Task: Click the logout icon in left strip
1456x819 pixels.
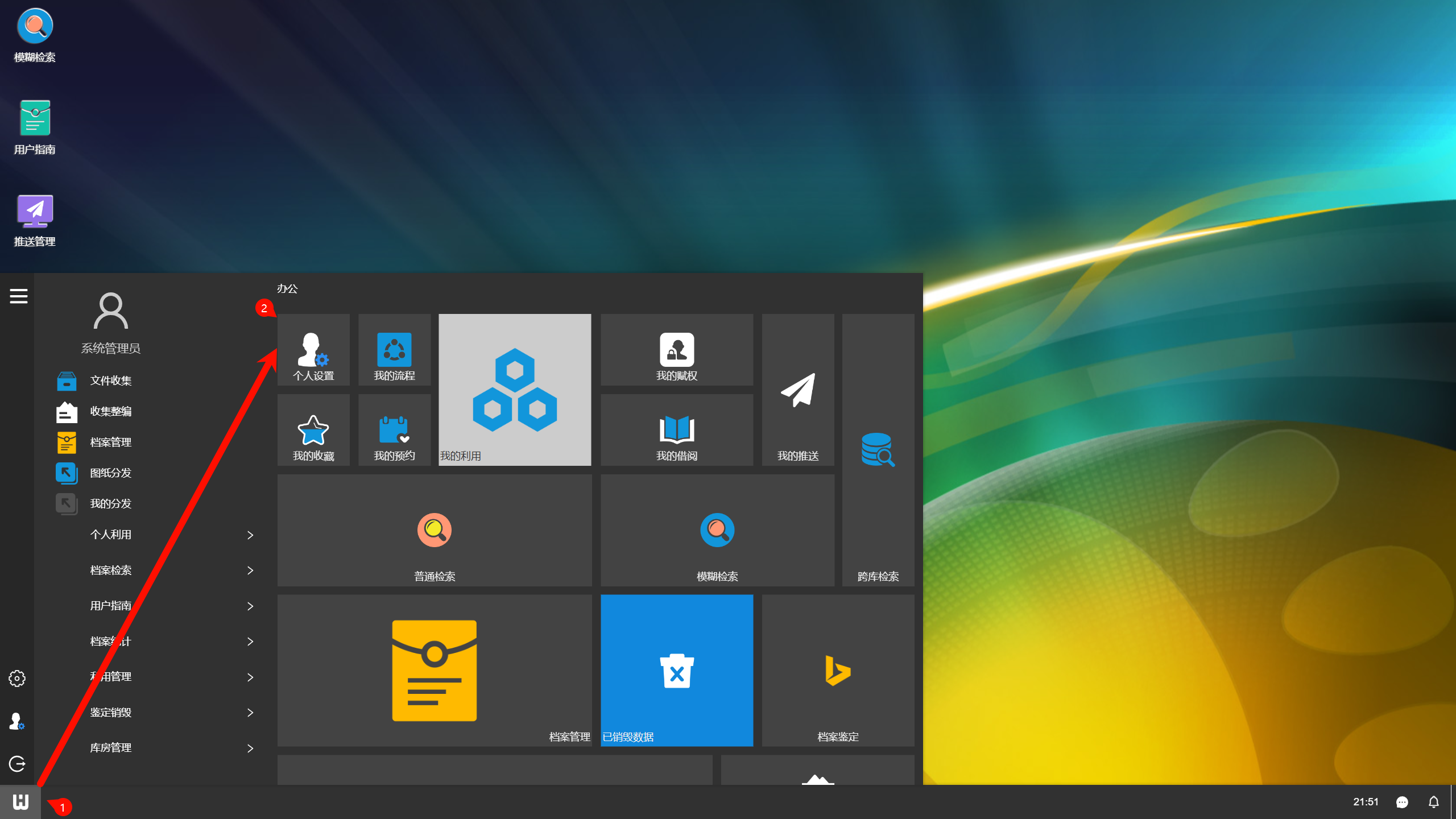Action: pos(17,764)
